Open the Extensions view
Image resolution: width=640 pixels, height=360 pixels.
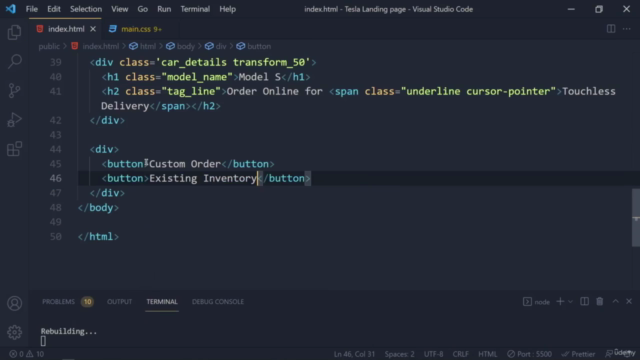tap(14, 149)
